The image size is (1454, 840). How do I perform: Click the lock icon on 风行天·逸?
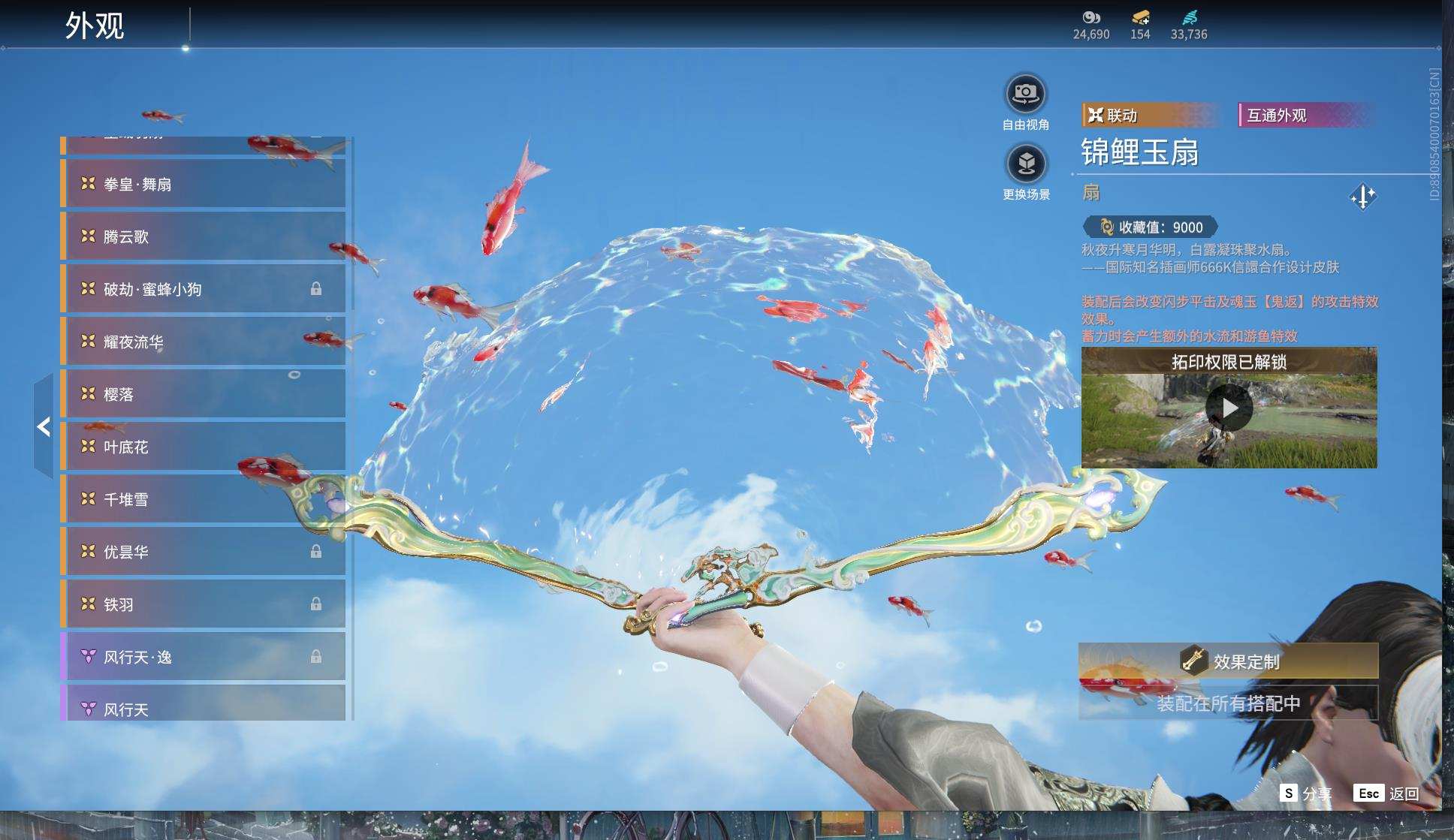(x=316, y=656)
